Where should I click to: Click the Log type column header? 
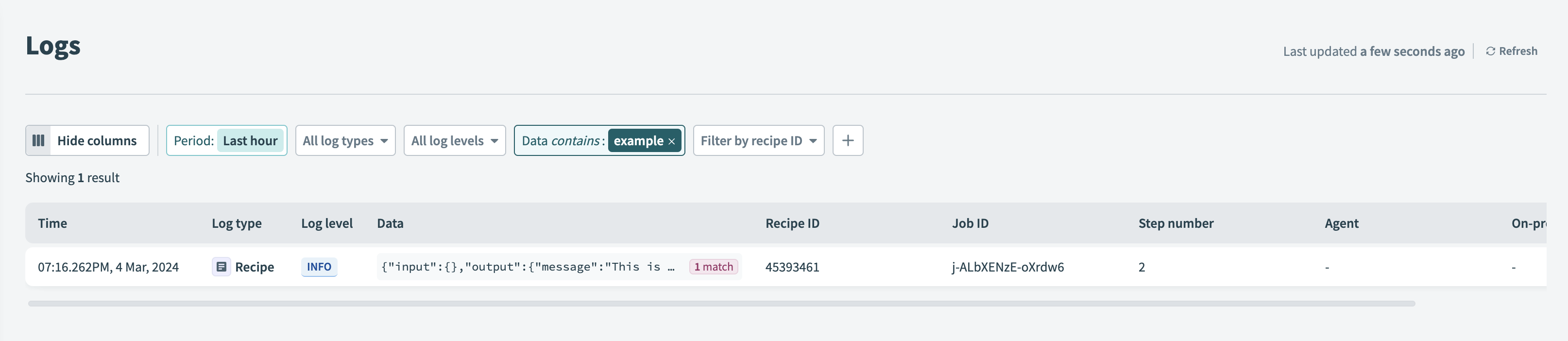pos(236,223)
